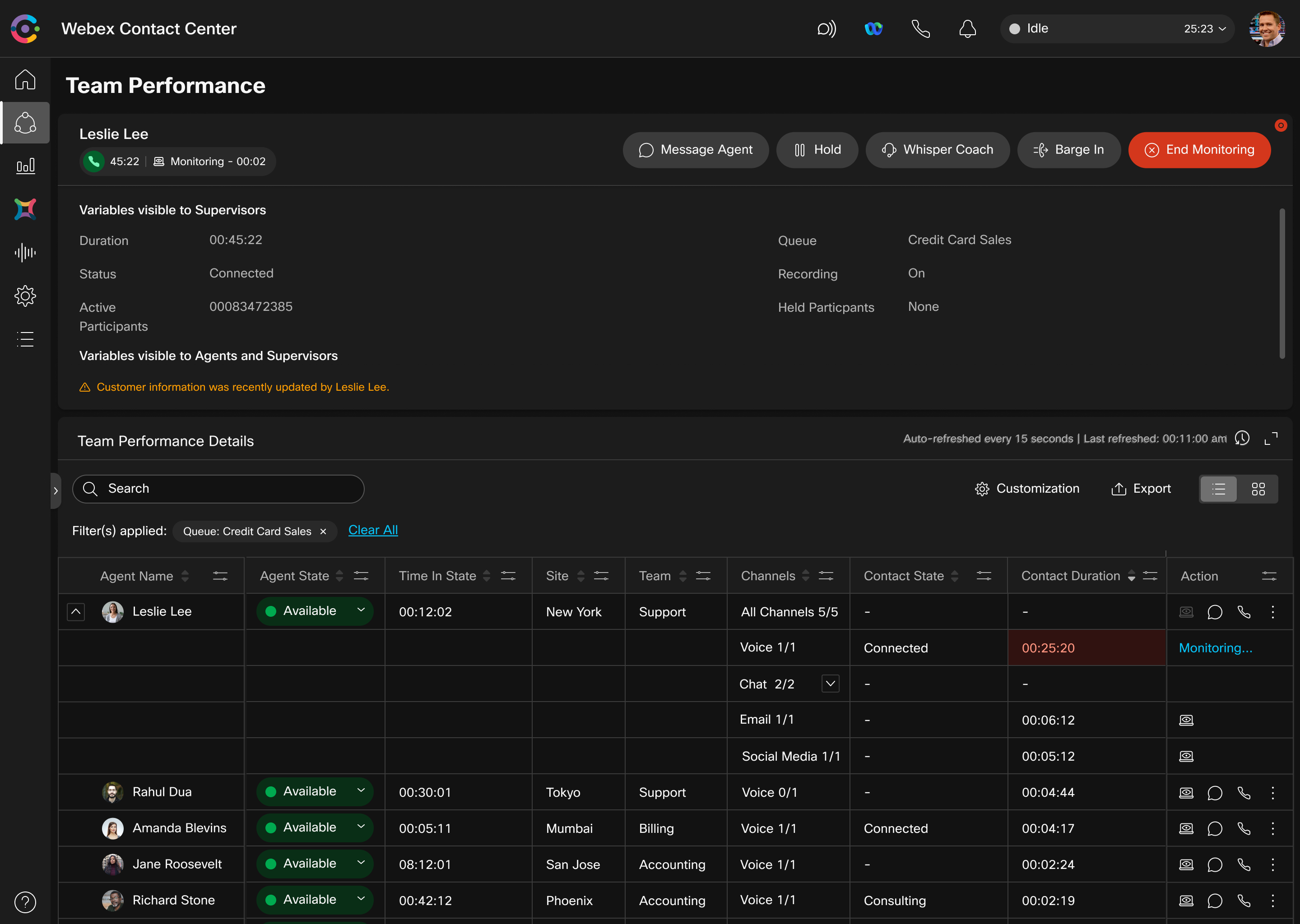
Task: Open Leslie Lee's Available state dropdown
Action: click(x=361, y=610)
